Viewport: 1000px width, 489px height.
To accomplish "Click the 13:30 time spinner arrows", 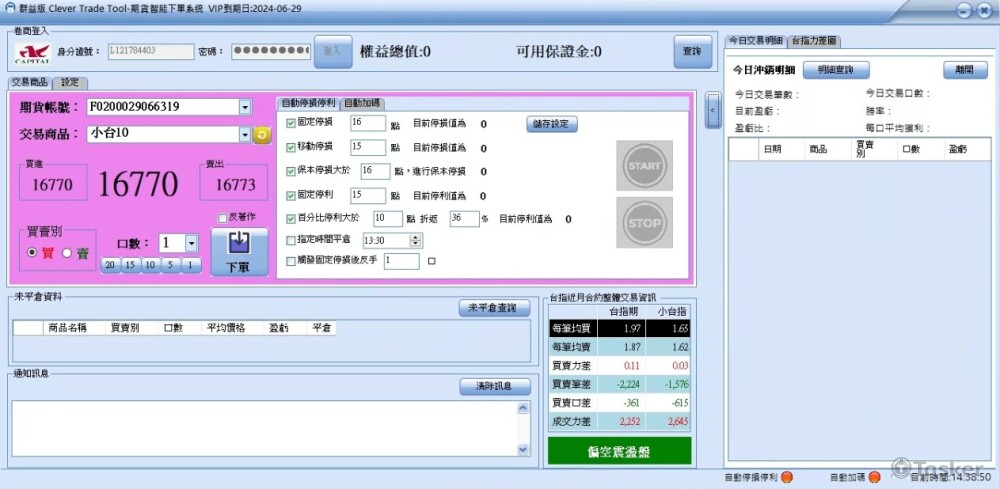I will click(416, 241).
